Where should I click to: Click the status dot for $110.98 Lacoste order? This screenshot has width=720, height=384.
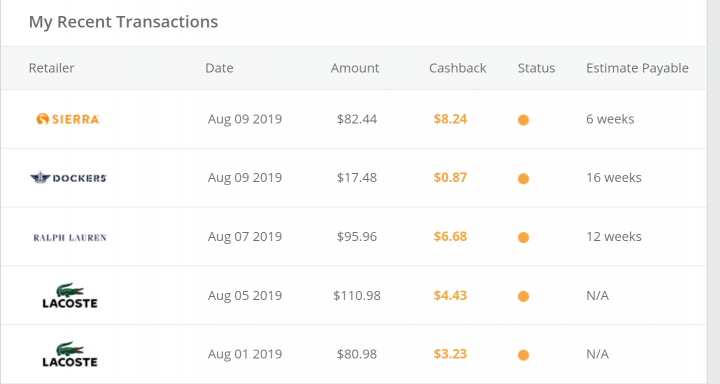click(x=523, y=296)
